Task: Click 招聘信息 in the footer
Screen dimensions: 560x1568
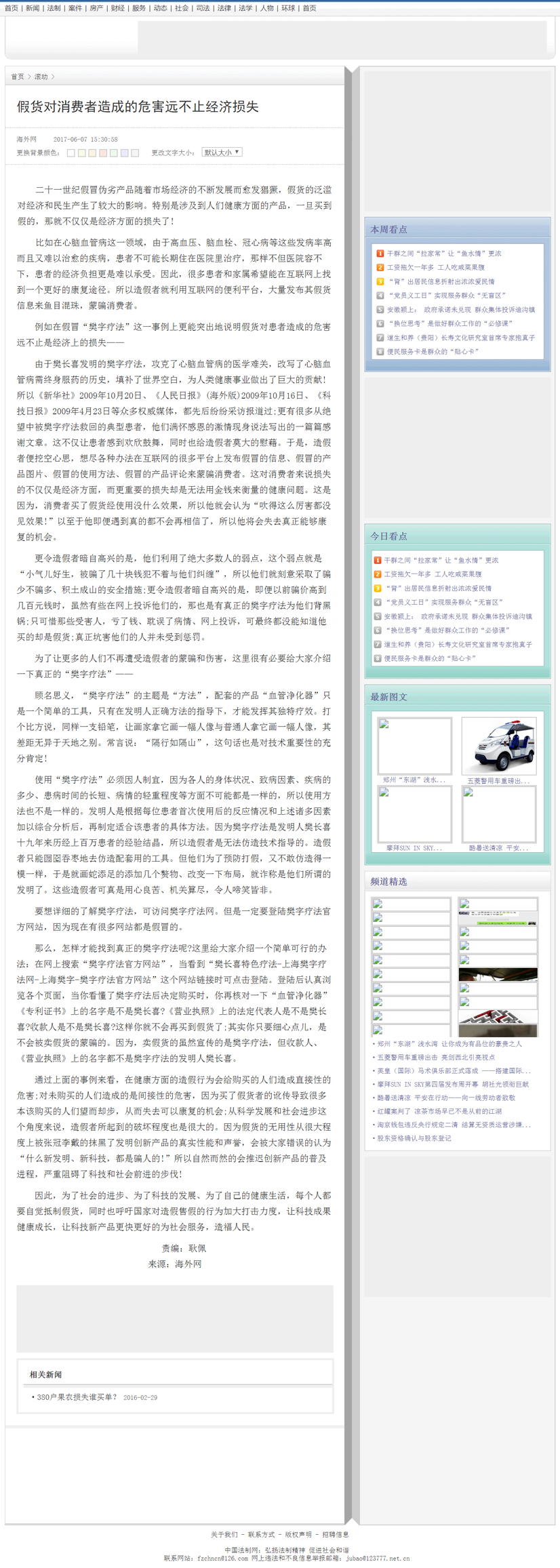Action: [336, 1534]
